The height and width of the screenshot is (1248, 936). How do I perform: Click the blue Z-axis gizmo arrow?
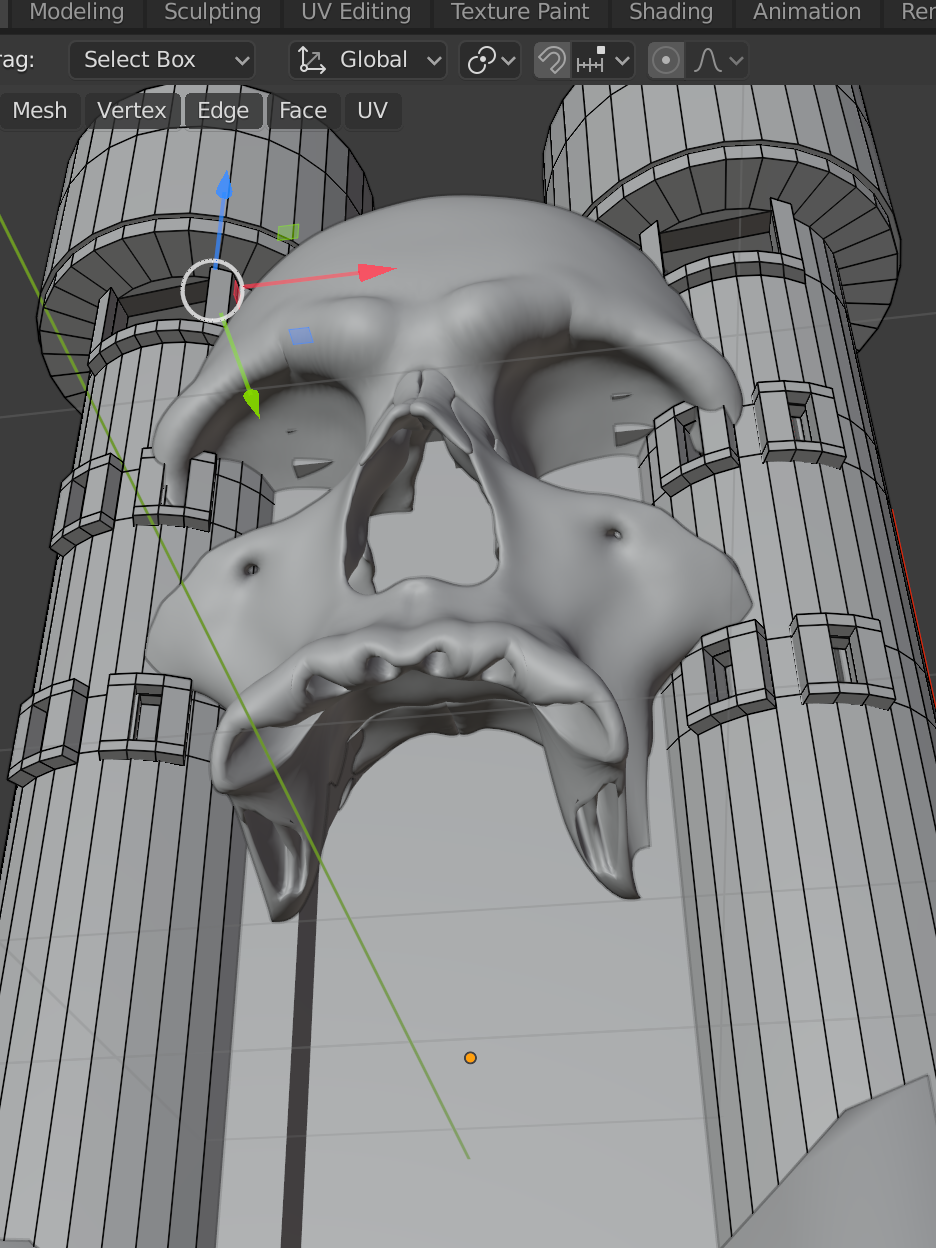[x=224, y=187]
